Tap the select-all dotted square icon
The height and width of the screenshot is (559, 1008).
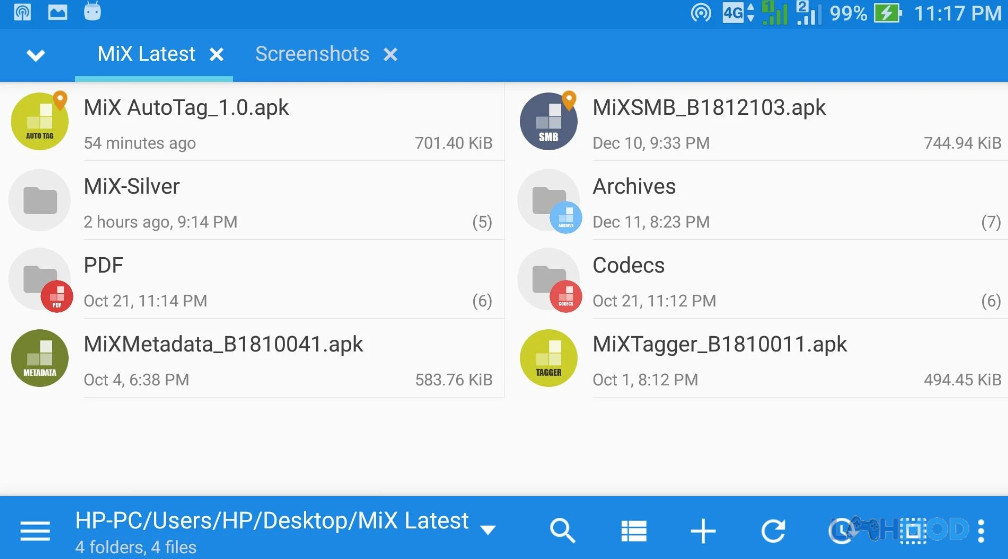pos(912,531)
